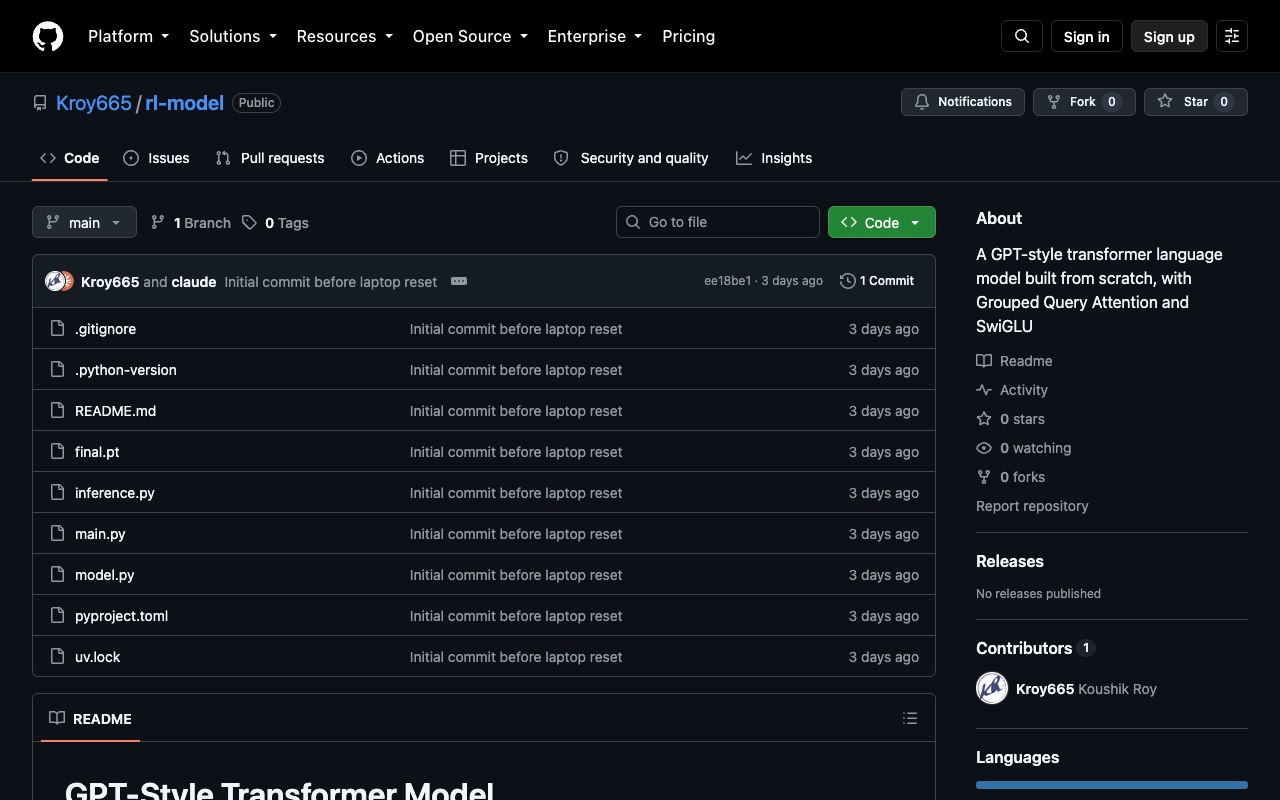Open the README outline list icon
The height and width of the screenshot is (800, 1280).
point(910,718)
